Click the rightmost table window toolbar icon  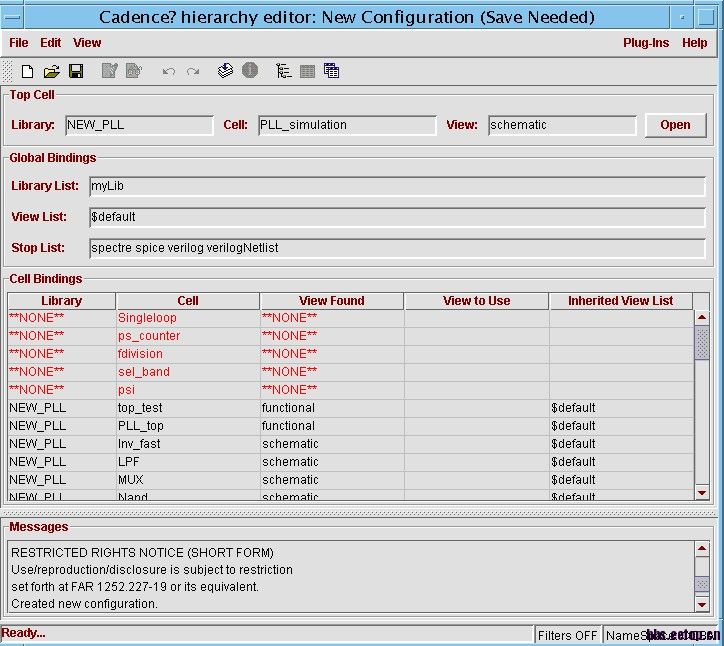click(x=331, y=71)
